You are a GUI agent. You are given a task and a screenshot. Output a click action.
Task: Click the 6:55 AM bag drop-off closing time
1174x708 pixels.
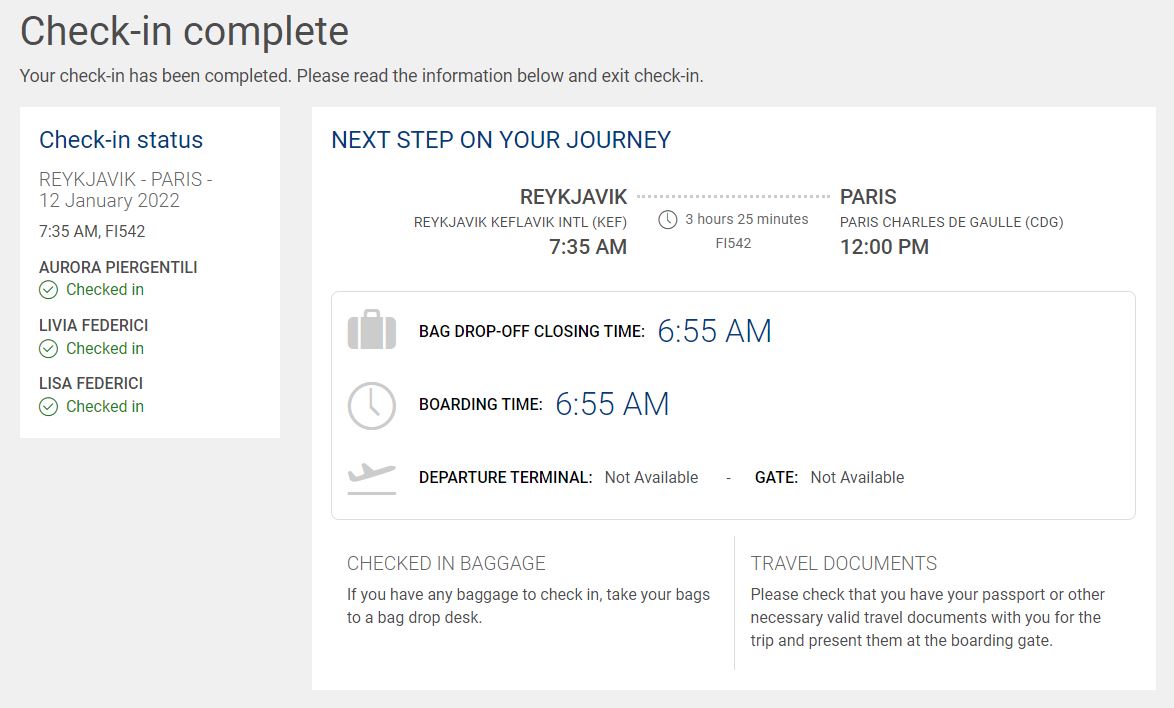point(714,331)
